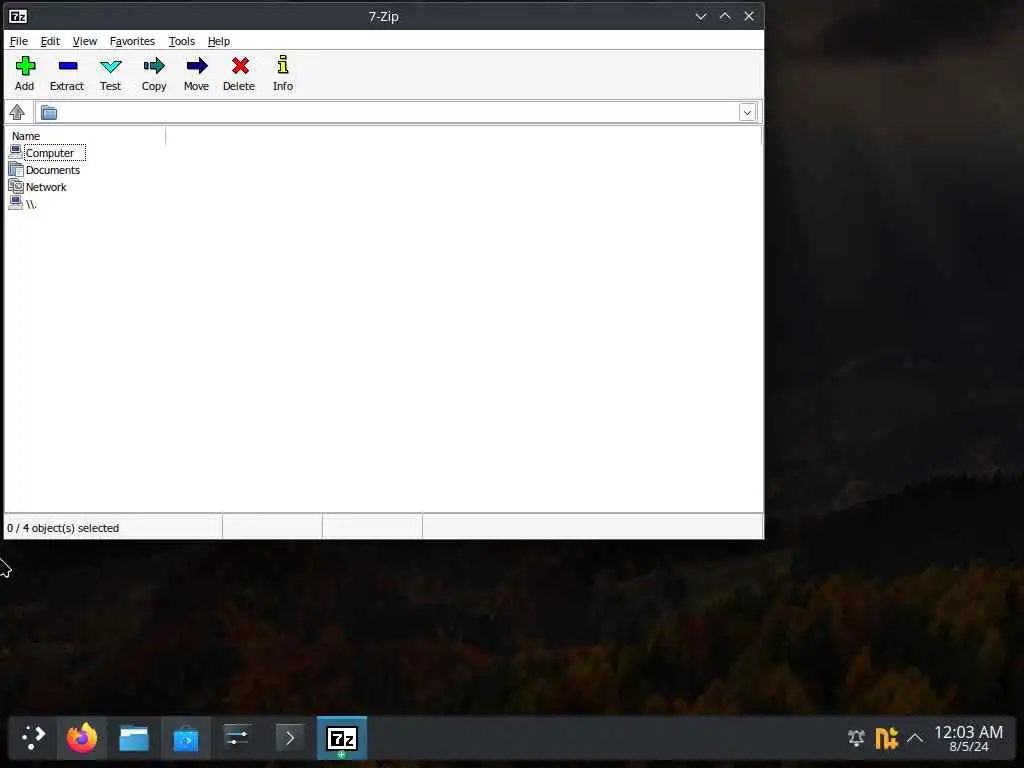Expand the address bar path dropdown
Image resolution: width=1024 pixels, height=768 pixels.
coord(747,112)
